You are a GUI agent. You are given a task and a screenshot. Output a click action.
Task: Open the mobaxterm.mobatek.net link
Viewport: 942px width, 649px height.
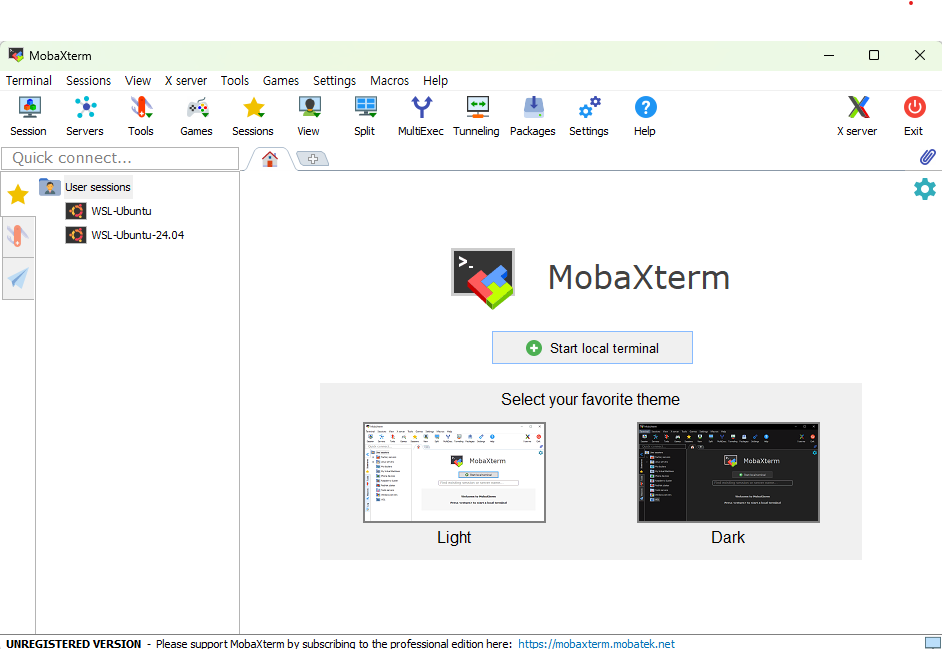click(x=596, y=644)
